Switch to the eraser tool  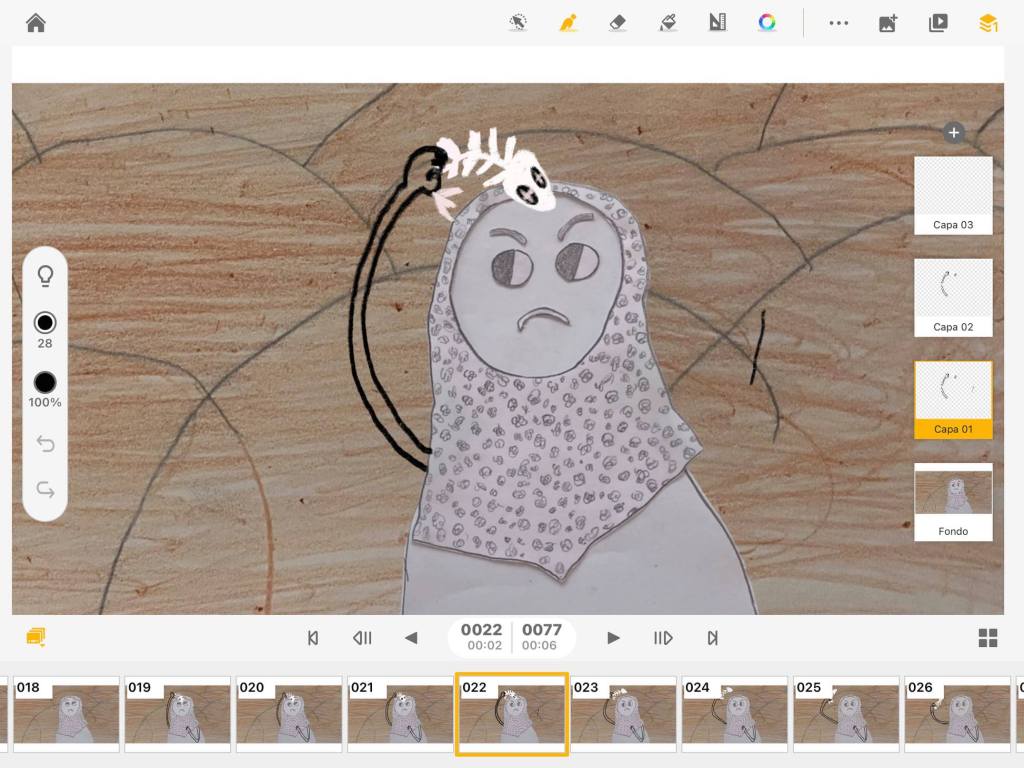(617, 22)
